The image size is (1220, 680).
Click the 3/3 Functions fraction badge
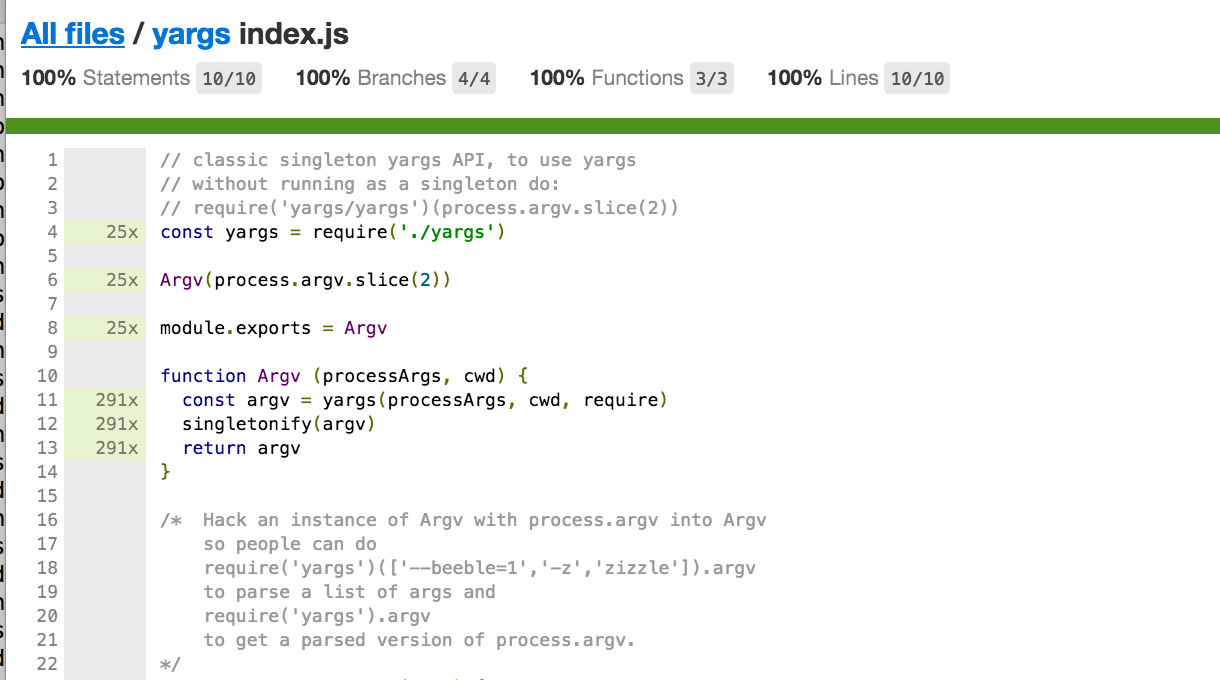(x=711, y=79)
